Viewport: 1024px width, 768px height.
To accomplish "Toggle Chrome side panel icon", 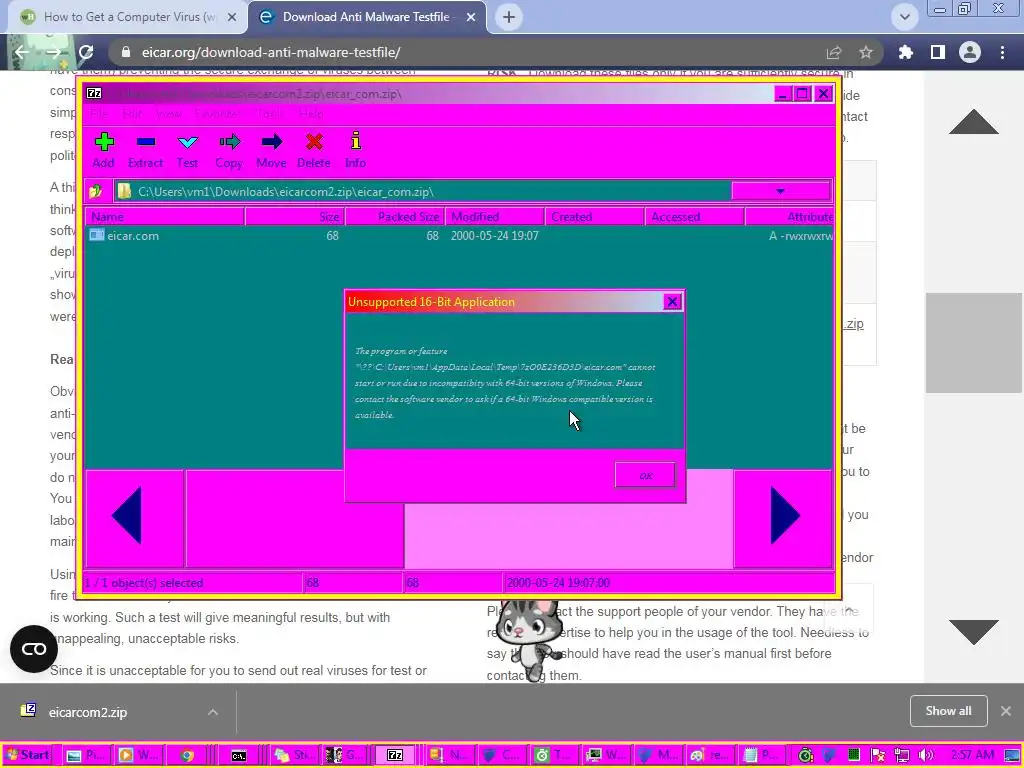I will click(938, 52).
